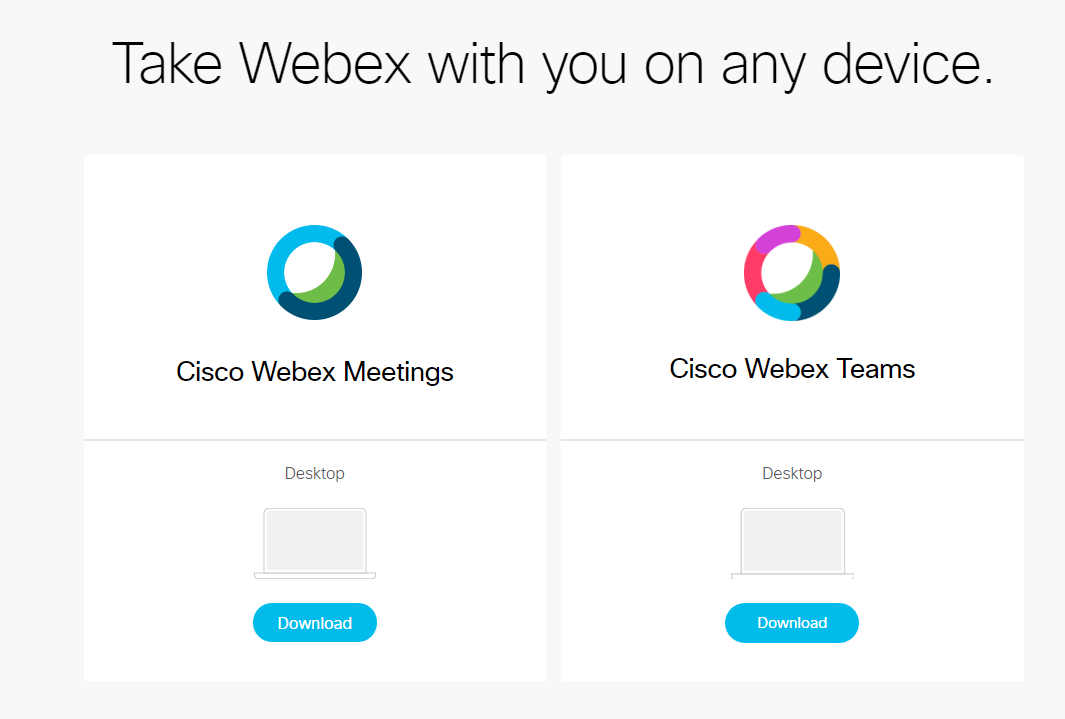1065x719 pixels.
Task: Click the Cisco Webex Meetings circular logo
Action: point(314,272)
